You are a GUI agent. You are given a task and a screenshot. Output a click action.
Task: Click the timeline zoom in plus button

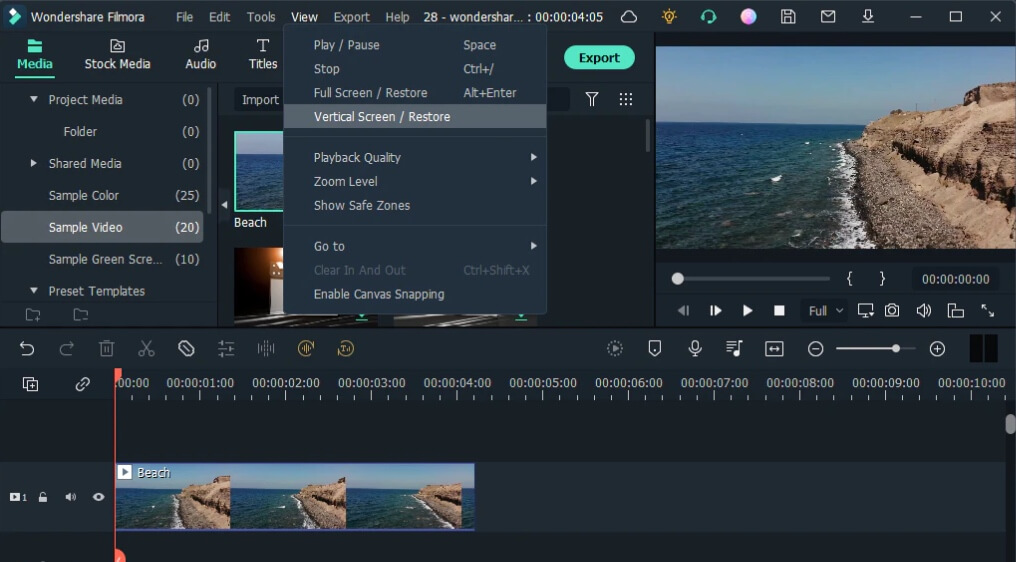937,349
